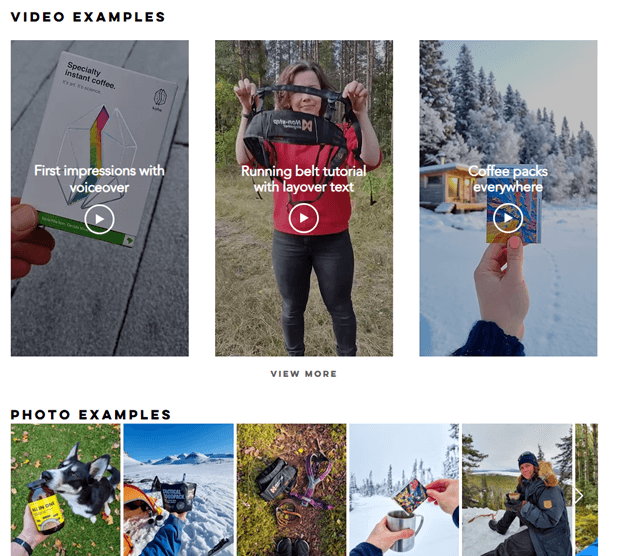Play the Coffee packs everywhere video
628x556 pixels.
pos(508,218)
